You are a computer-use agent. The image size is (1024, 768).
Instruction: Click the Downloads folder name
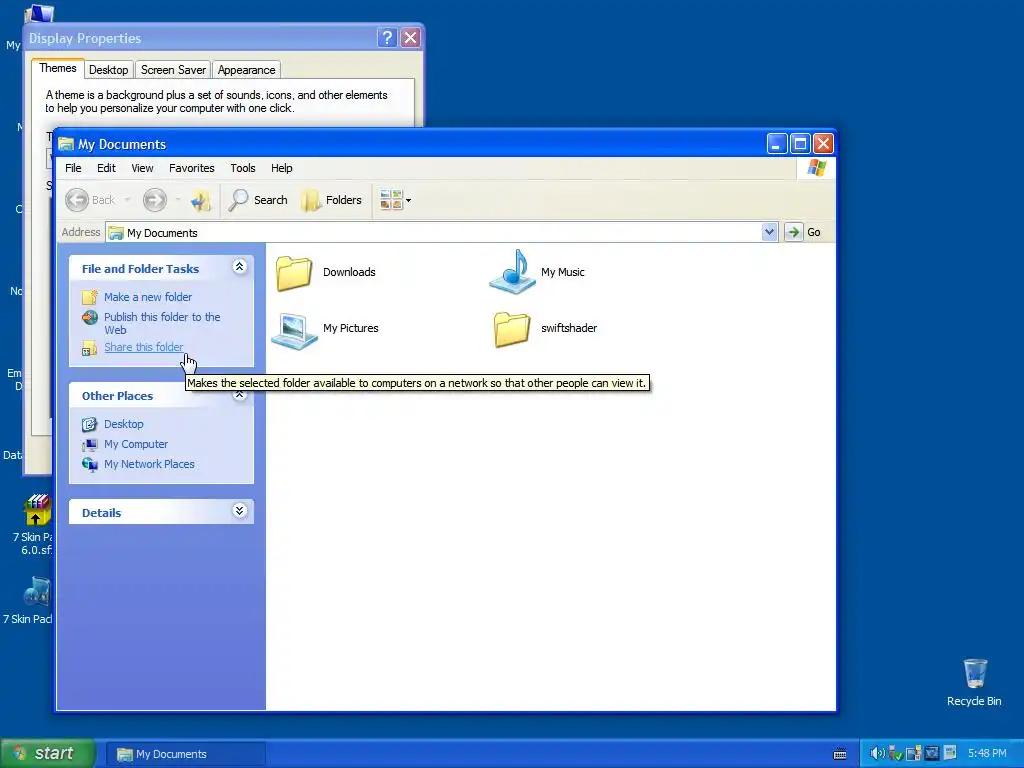click(349, 272)
